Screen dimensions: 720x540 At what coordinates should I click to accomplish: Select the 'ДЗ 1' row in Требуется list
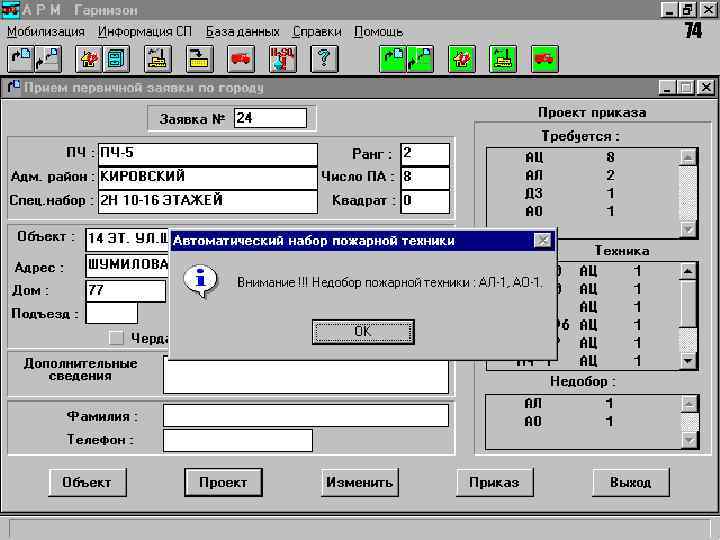583,193
